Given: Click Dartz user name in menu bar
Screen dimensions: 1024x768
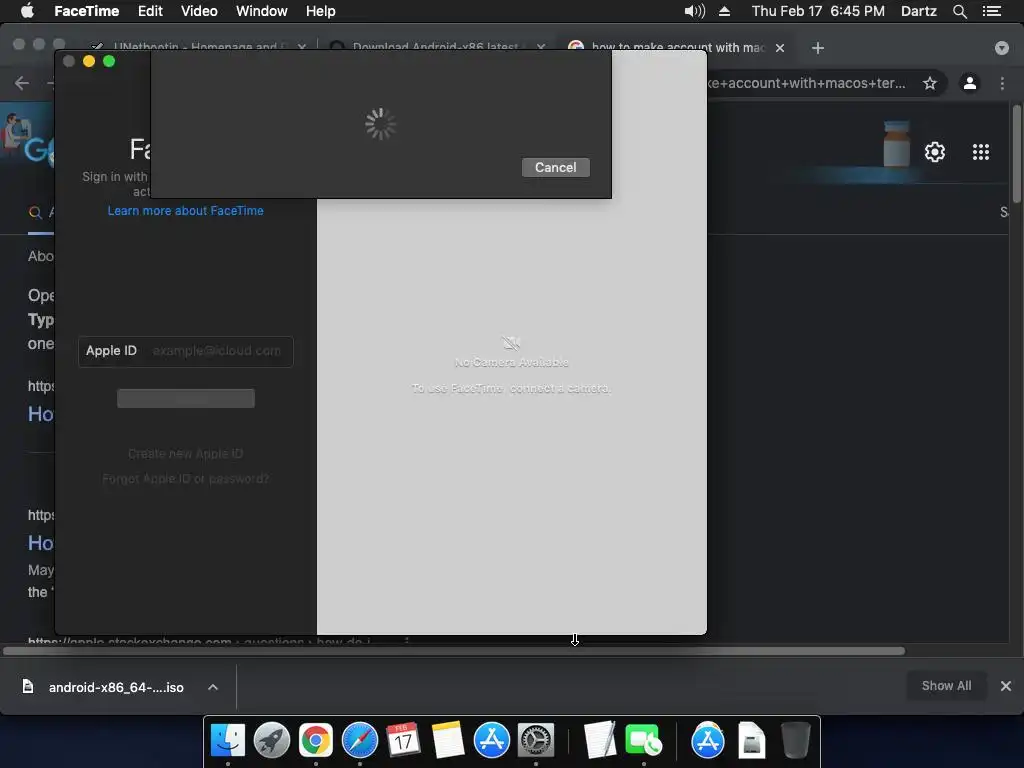Looking at the screenshot, I should coord(919,11).
